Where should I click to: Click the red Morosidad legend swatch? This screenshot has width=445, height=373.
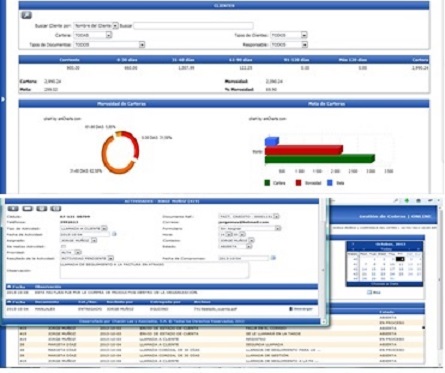click(298, 183)
